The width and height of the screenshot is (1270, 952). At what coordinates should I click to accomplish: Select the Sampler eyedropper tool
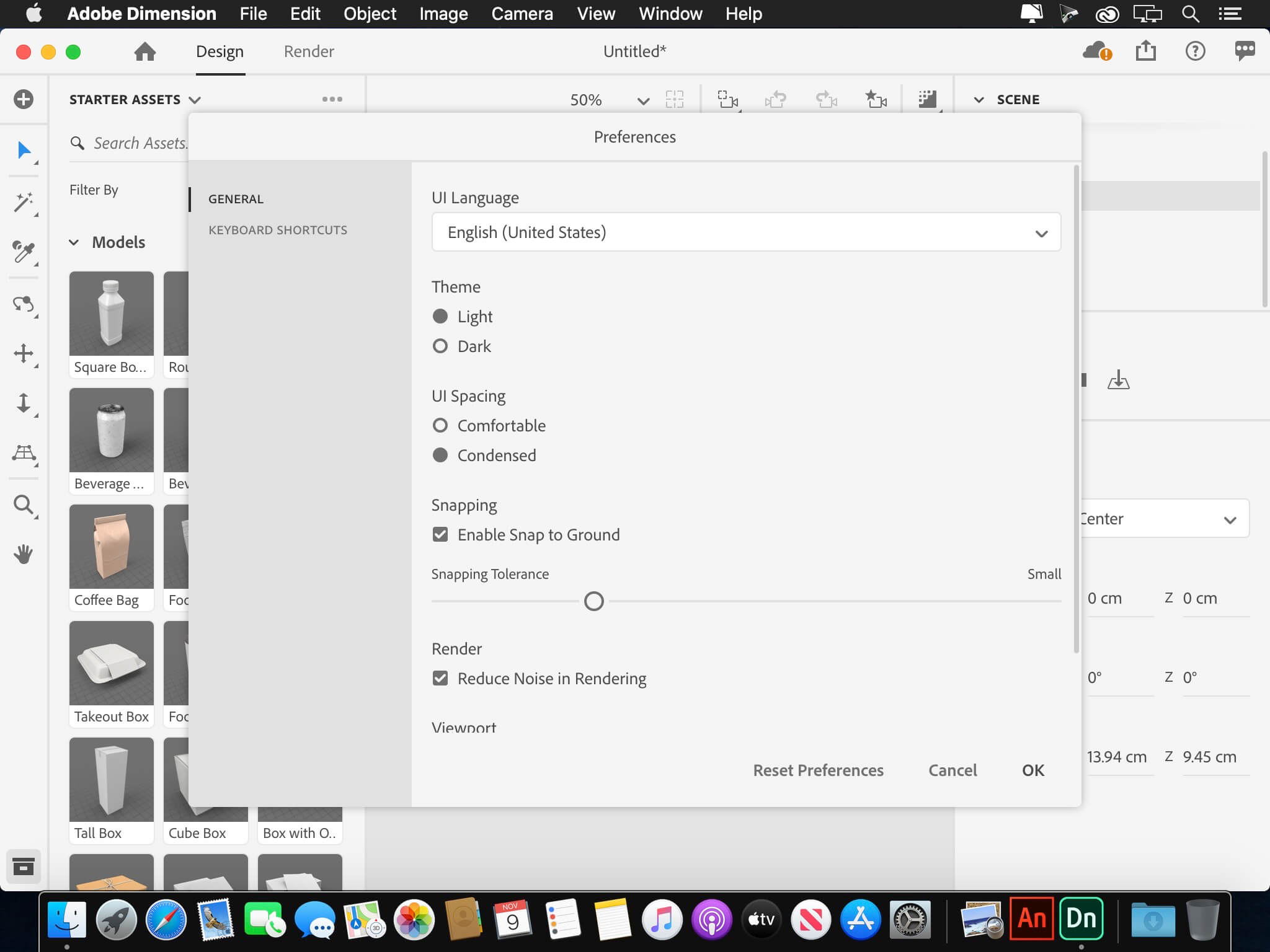click(24, 252)
